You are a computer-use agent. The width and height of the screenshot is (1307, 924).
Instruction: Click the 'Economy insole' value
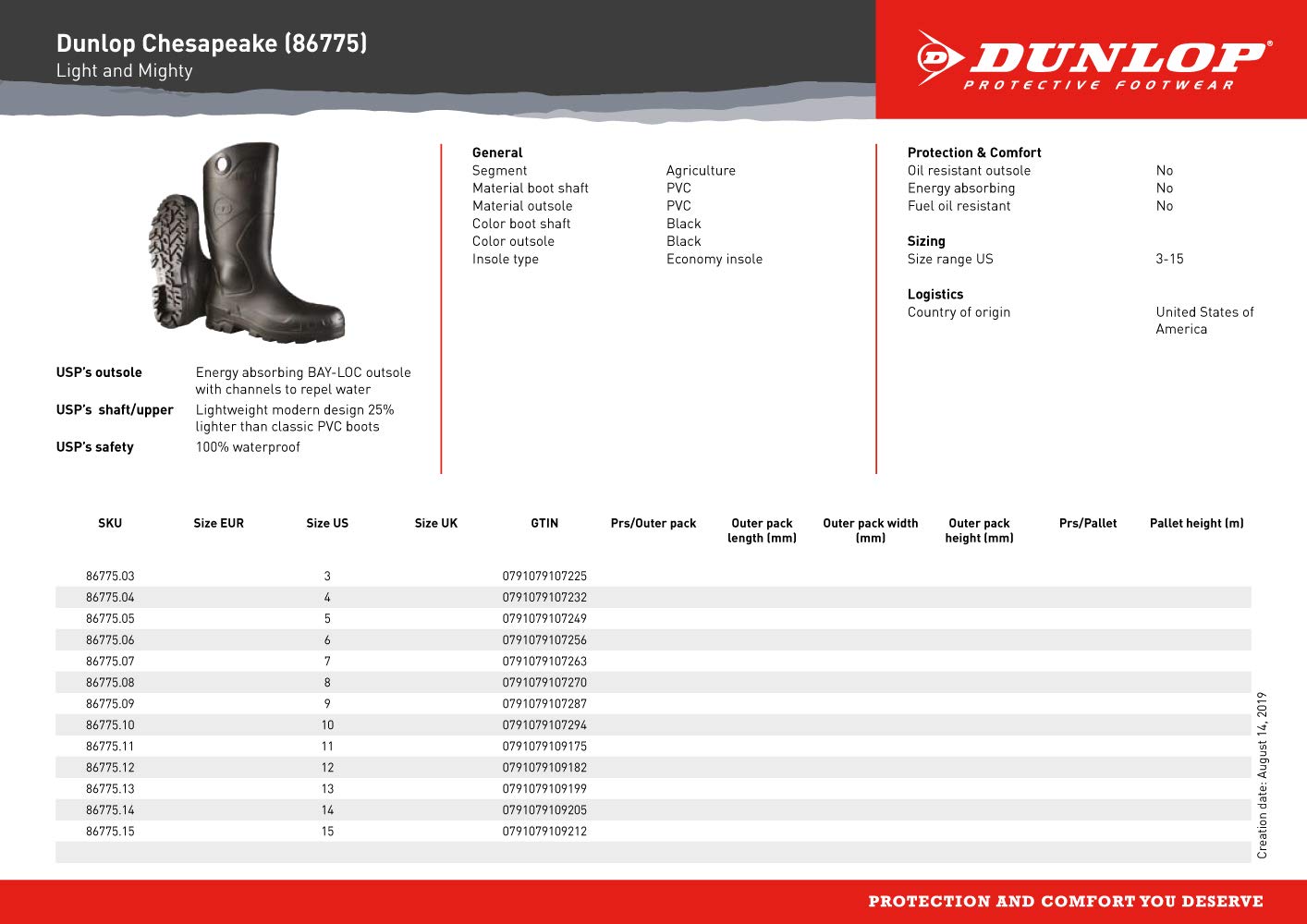coord(715,259)
